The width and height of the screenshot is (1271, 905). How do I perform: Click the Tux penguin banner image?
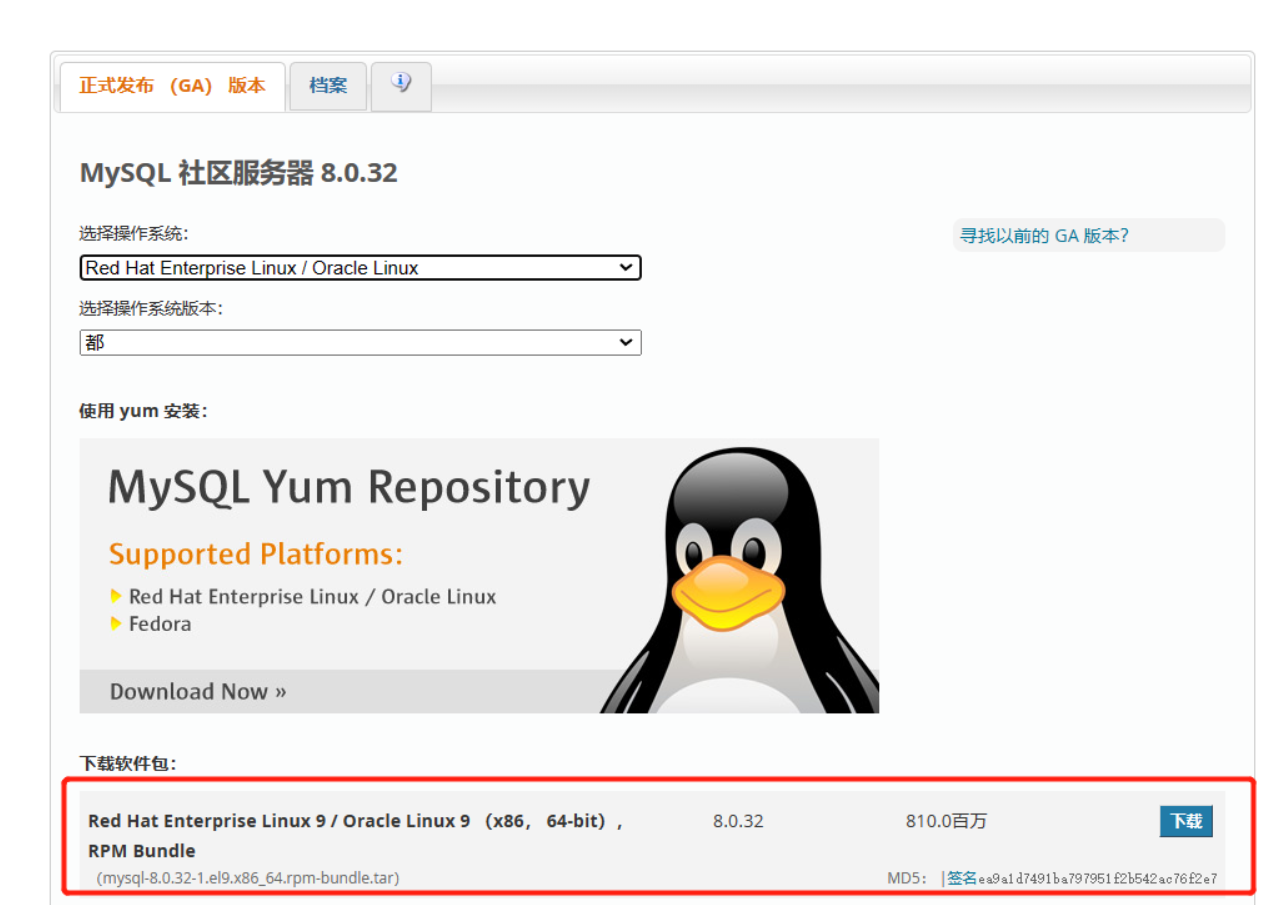pyautogui.click(x=742, y=580)
